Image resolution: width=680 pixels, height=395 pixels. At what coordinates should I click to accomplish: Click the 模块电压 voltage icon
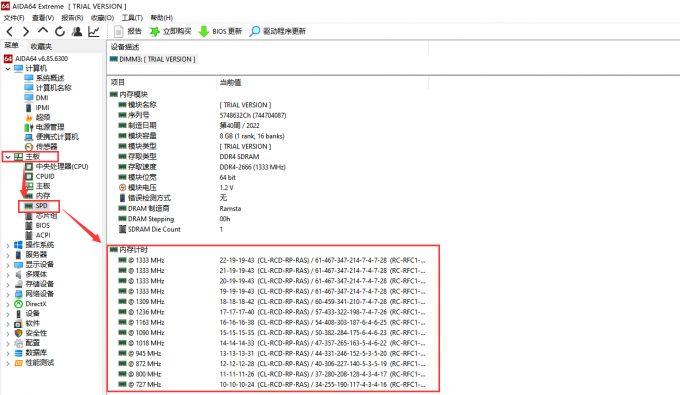pyautogui.click(x=122, y=188)
